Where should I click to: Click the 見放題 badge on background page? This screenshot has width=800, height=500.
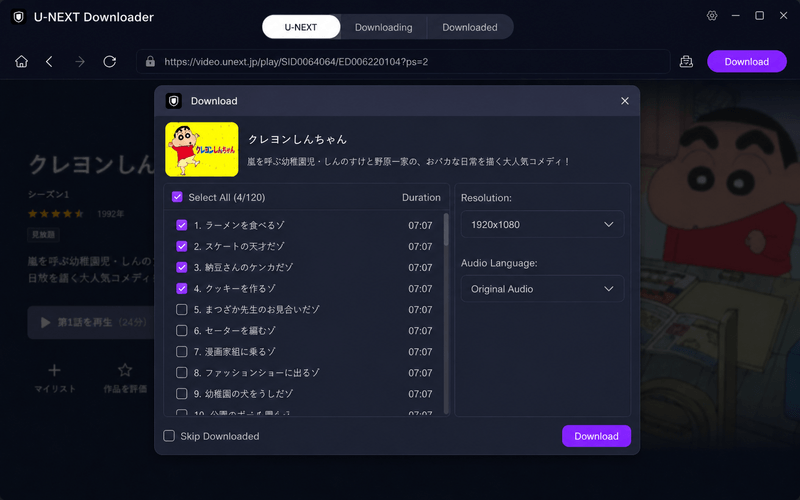(x=43, y=235)
